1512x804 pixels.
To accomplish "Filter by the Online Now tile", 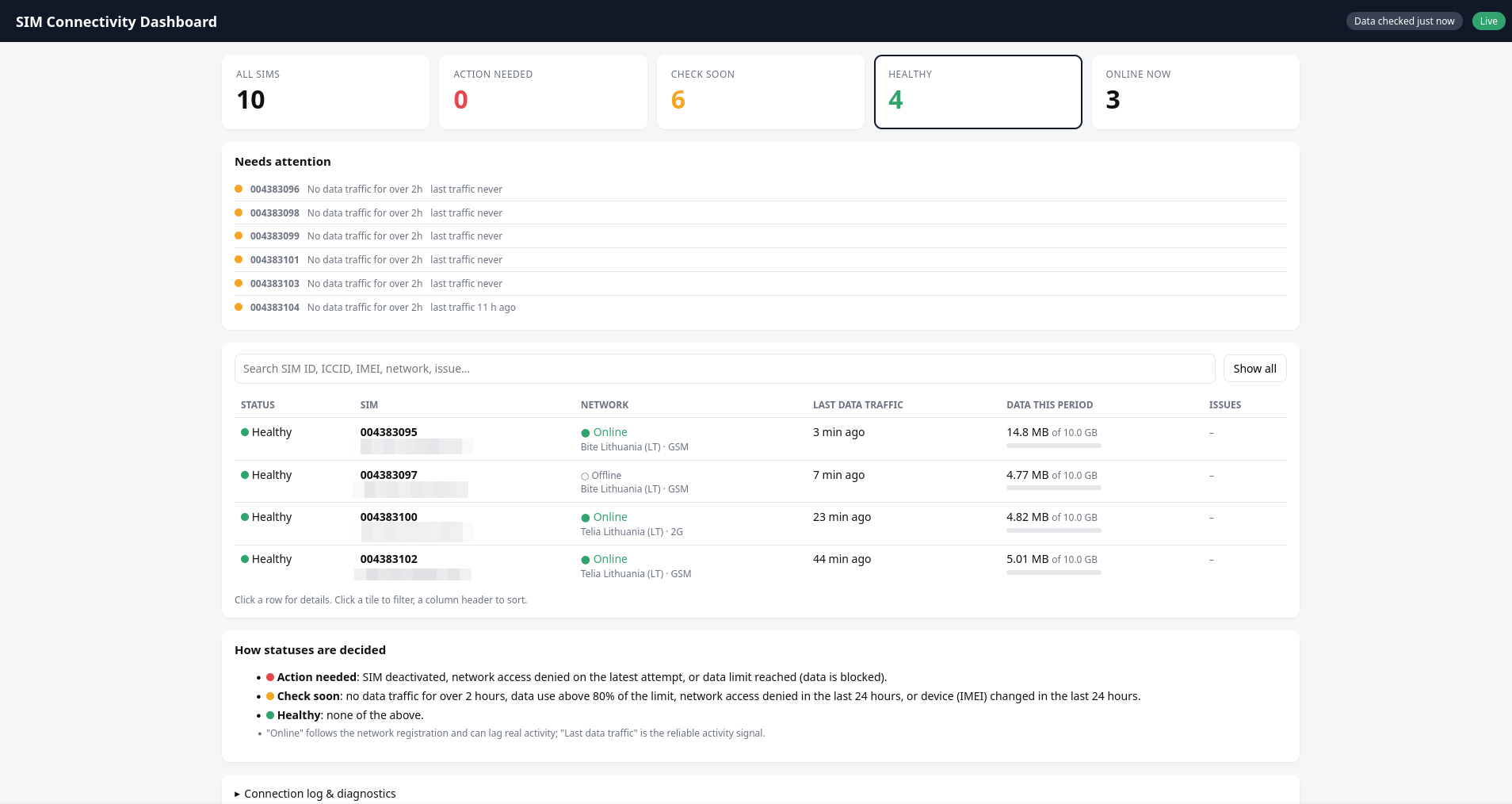I will [1196, 92].
